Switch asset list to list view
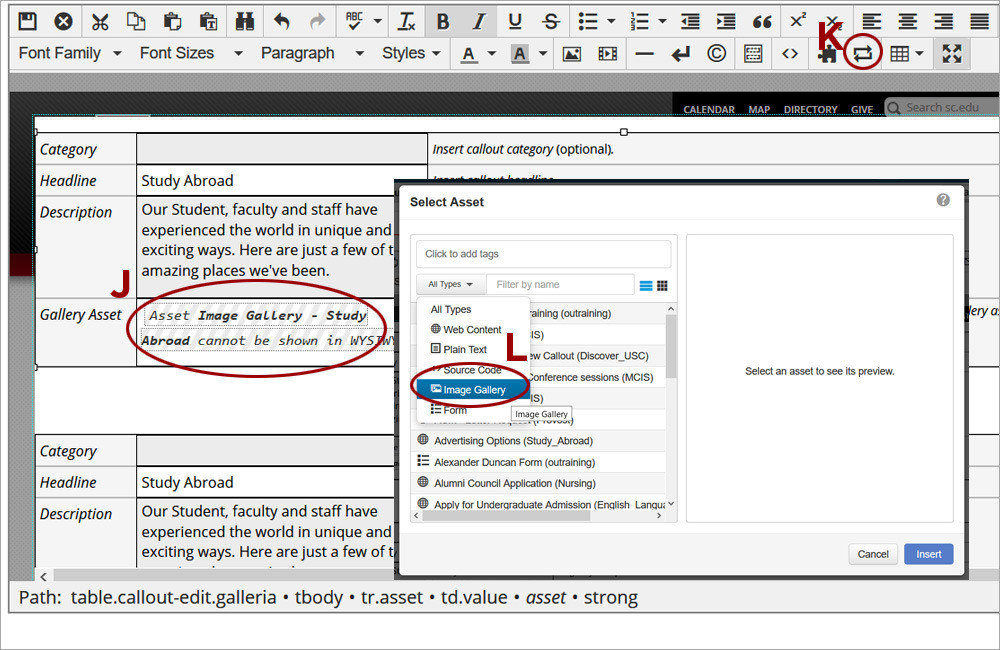1000x650 pixels. pos(646,286)
